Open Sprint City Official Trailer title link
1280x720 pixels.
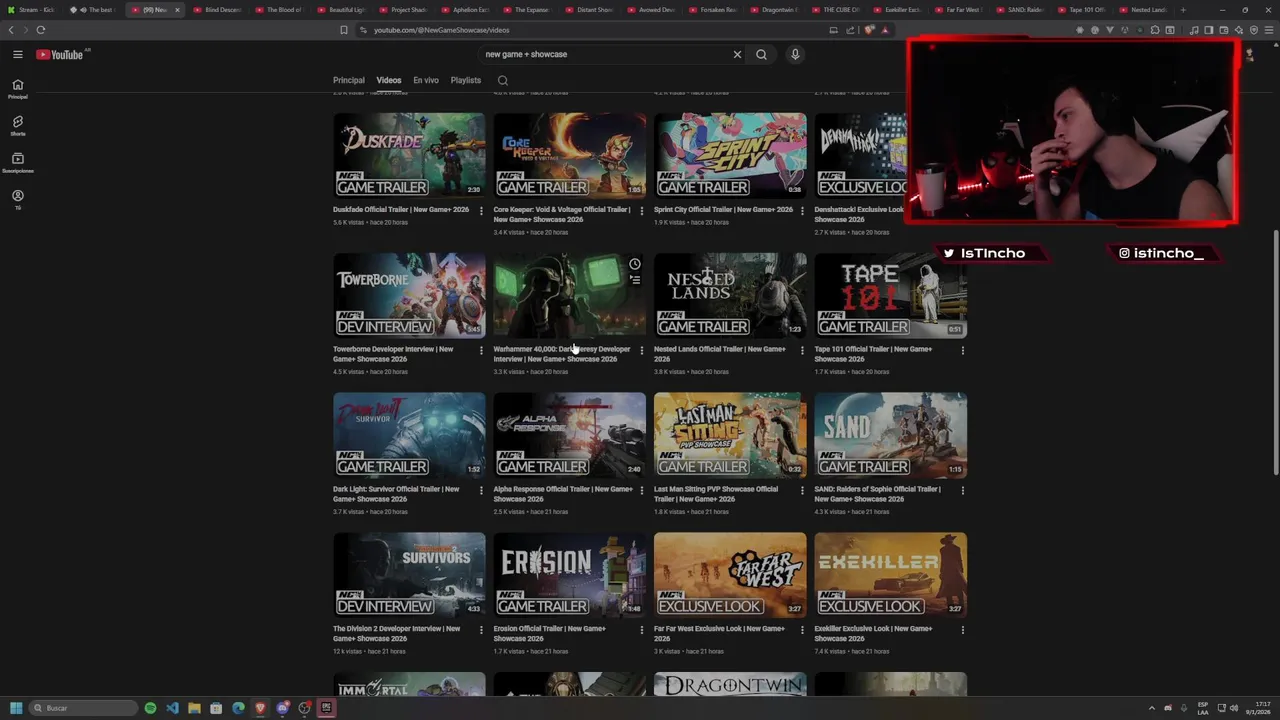(x=723, y=210)
